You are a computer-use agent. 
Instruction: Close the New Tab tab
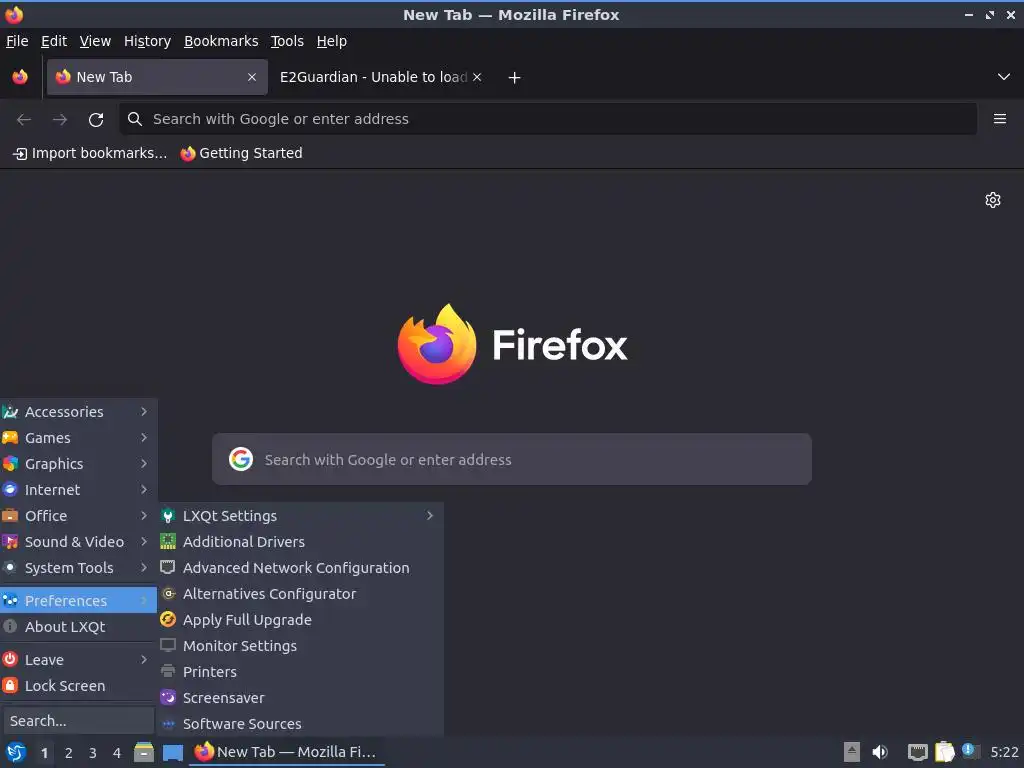252,77
